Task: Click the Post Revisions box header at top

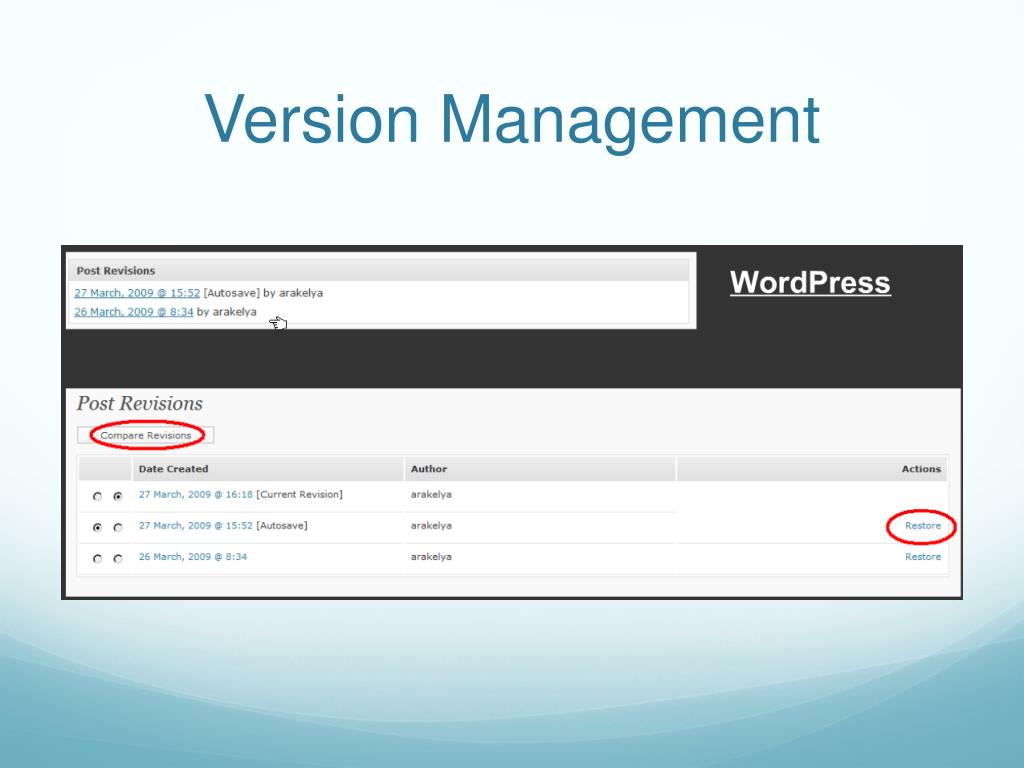Action: tap(379, 270)
